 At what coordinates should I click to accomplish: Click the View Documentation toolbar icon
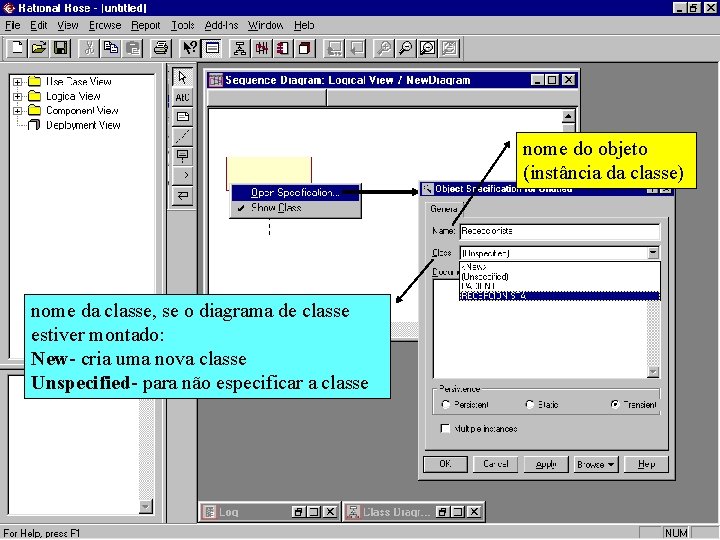tap(212, 48)
